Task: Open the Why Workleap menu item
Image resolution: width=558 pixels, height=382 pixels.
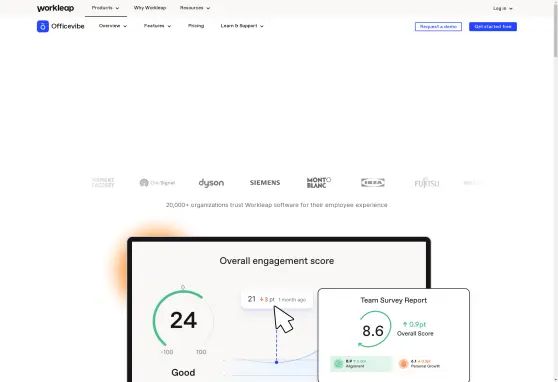Action: (150, 8)
